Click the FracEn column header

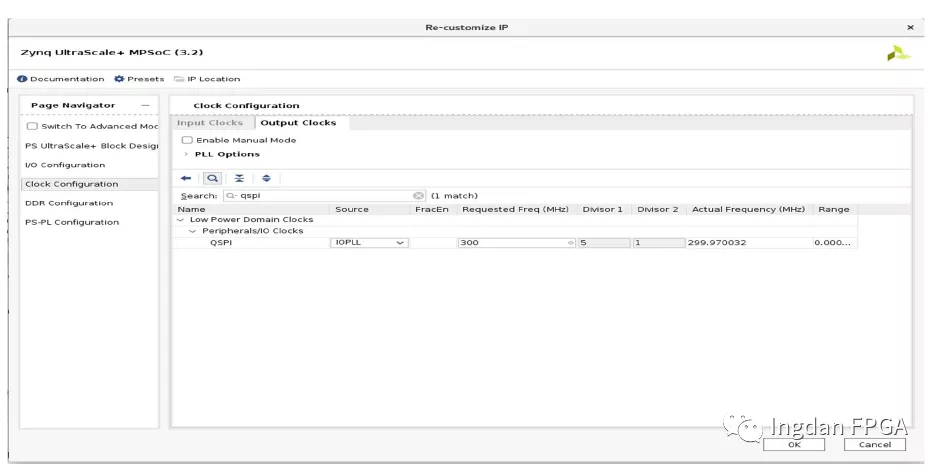pos(432,209)
